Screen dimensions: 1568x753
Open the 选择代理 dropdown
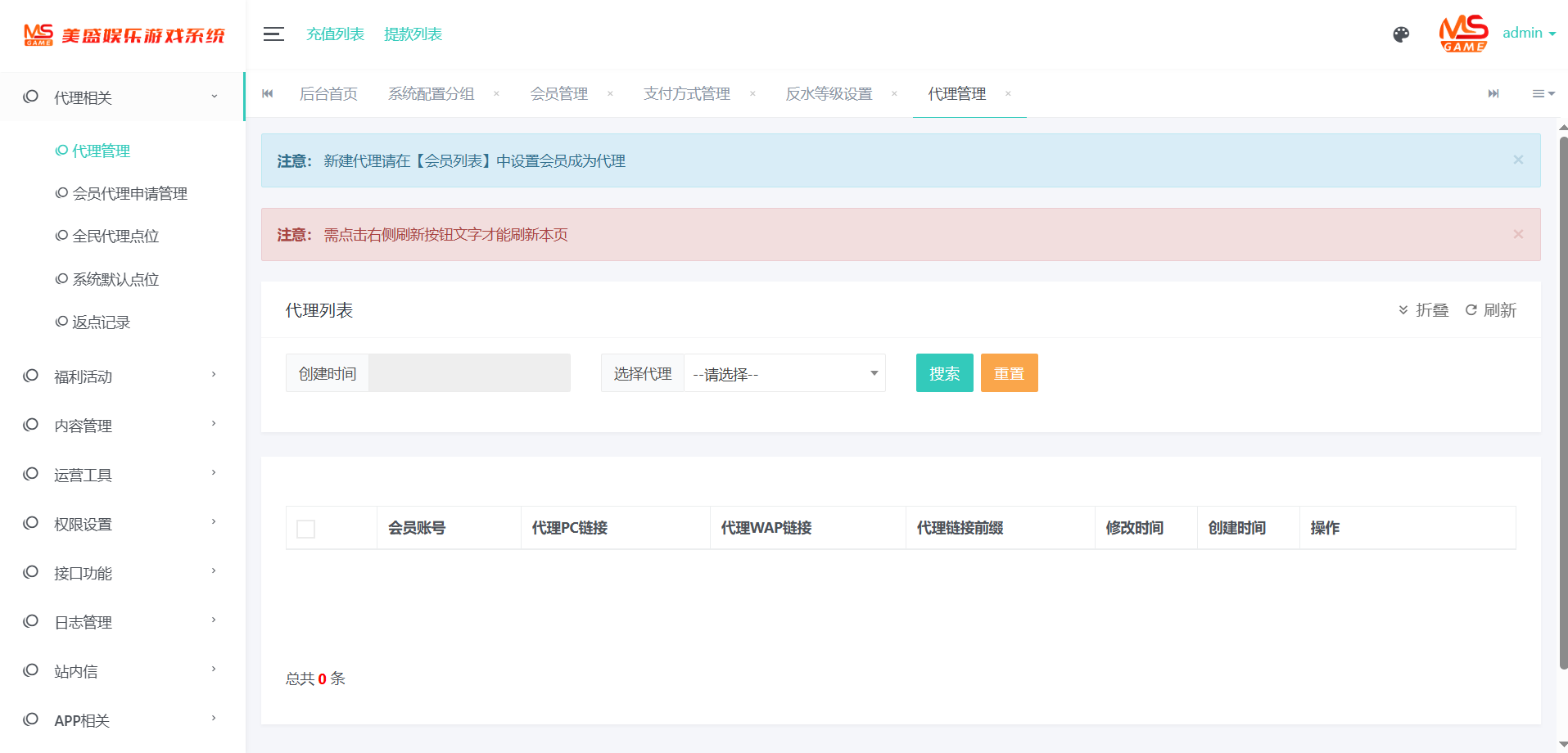784,373
